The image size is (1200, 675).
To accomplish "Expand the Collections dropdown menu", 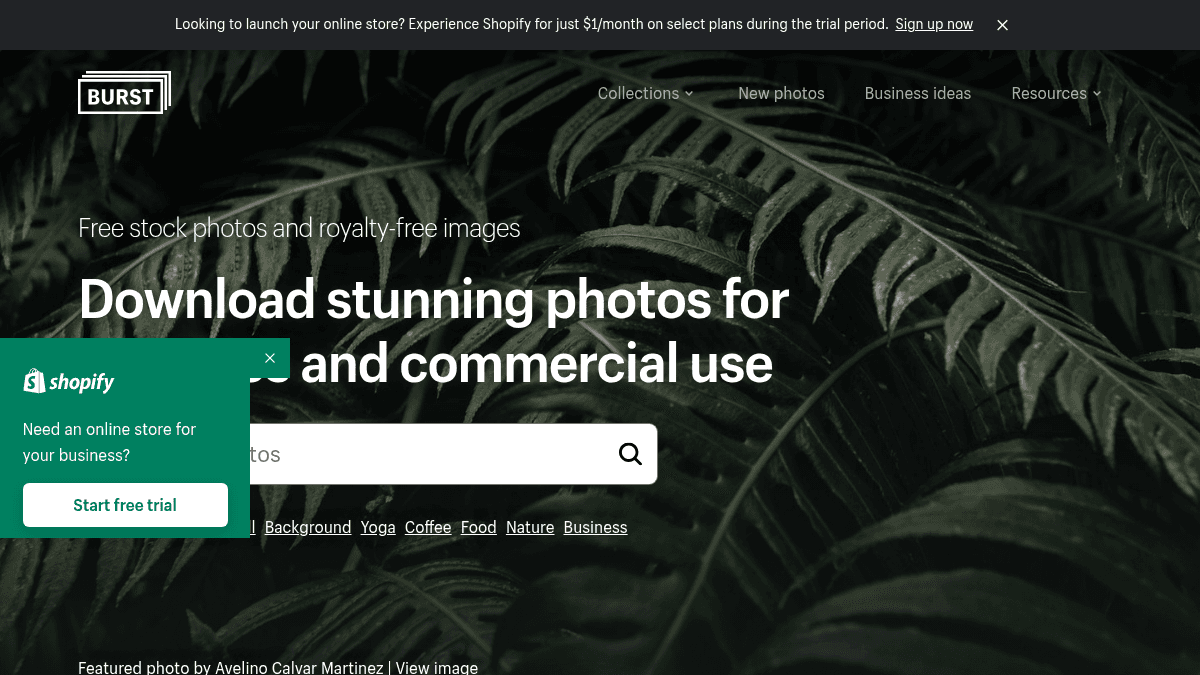I will [646, 93].
